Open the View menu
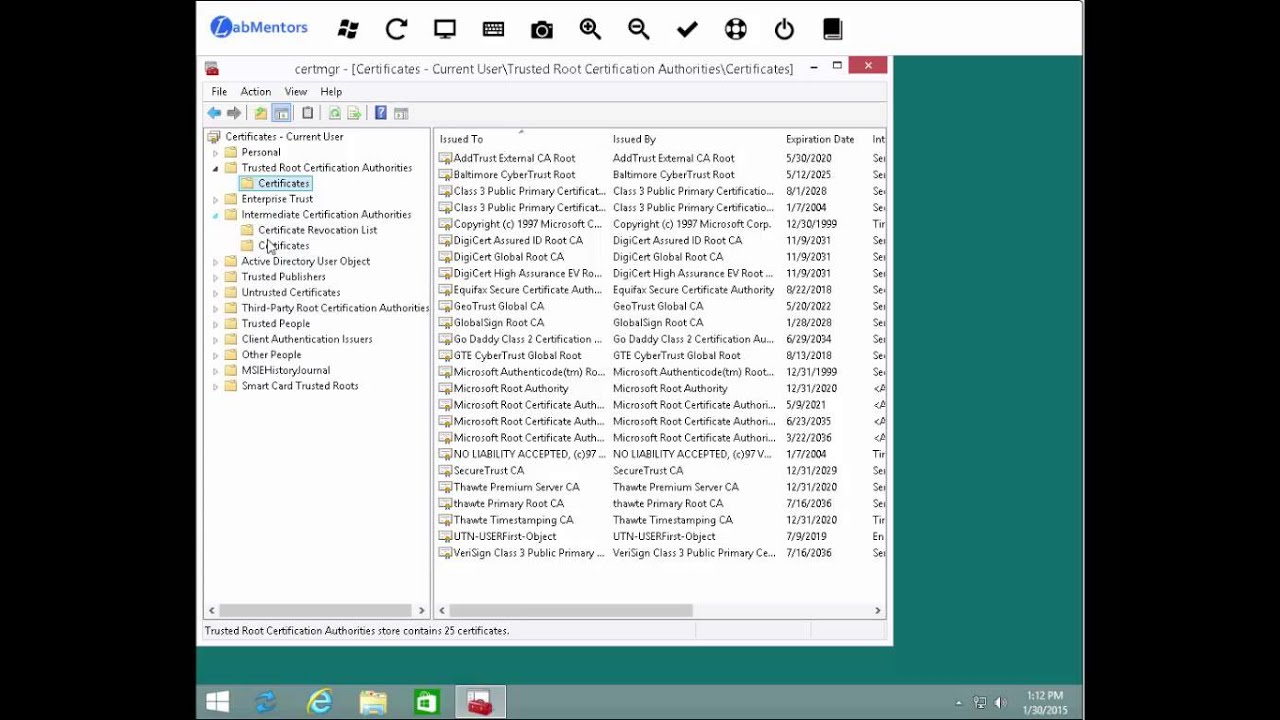 pos(296,91)
